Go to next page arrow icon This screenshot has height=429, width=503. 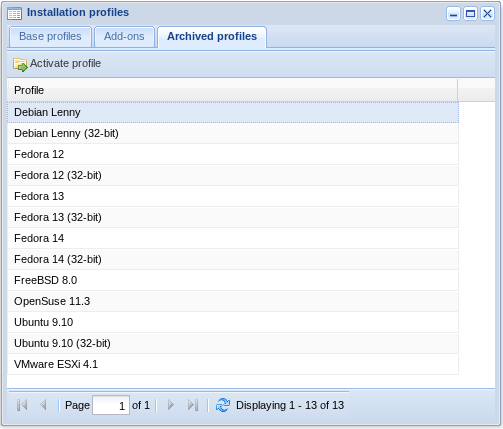pos(171,405)
